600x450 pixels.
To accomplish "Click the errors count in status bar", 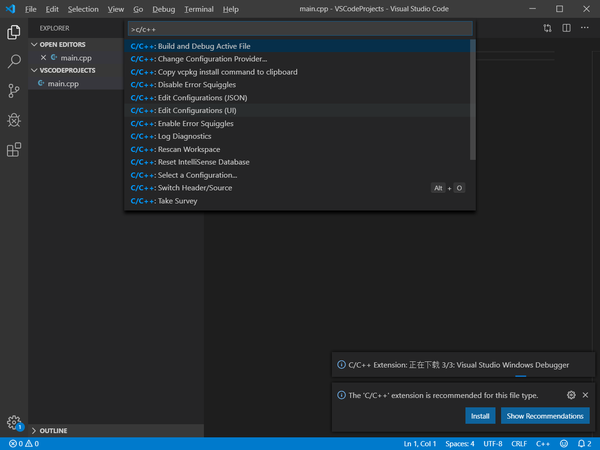I will tap(16, 444).
